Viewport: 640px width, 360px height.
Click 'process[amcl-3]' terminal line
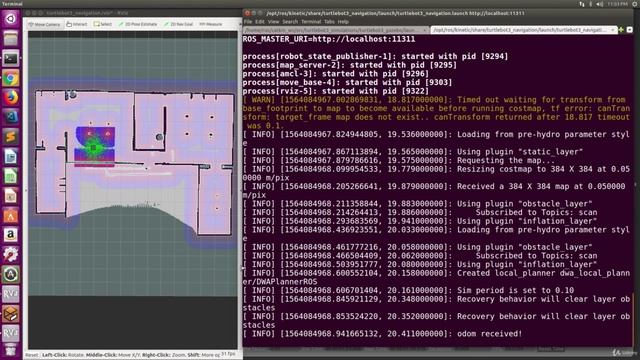(x=336, y=74)
